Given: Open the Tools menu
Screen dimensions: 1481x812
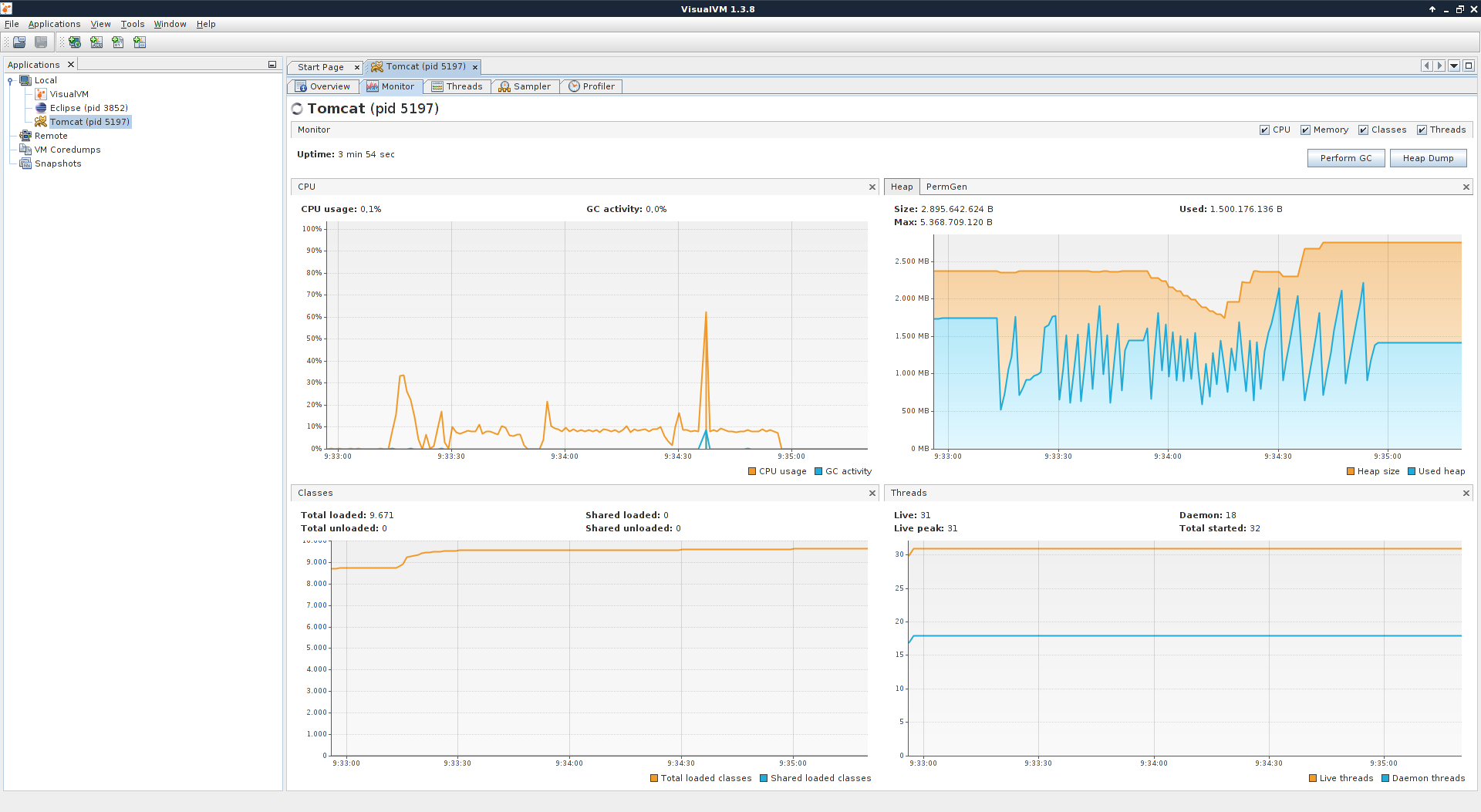Looking at the screenshot, I should pos(133,24).
